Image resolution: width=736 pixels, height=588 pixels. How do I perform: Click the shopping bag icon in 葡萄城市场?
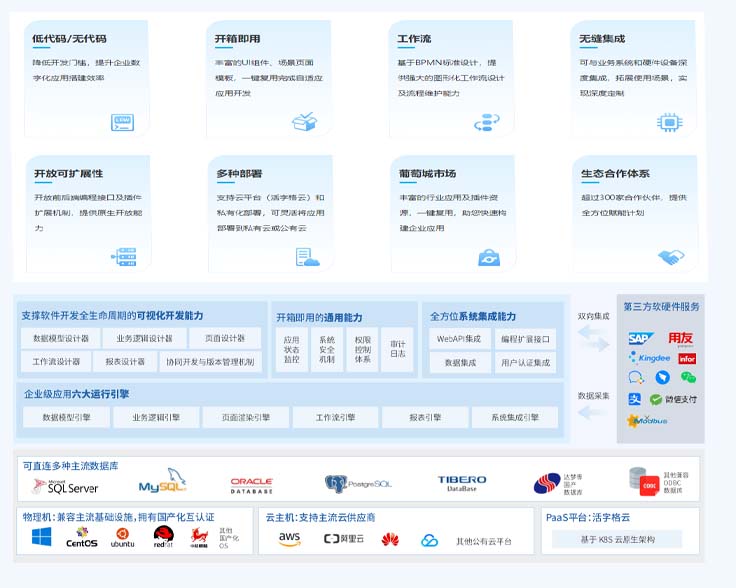pyautogui.click(x=488, y=257)
